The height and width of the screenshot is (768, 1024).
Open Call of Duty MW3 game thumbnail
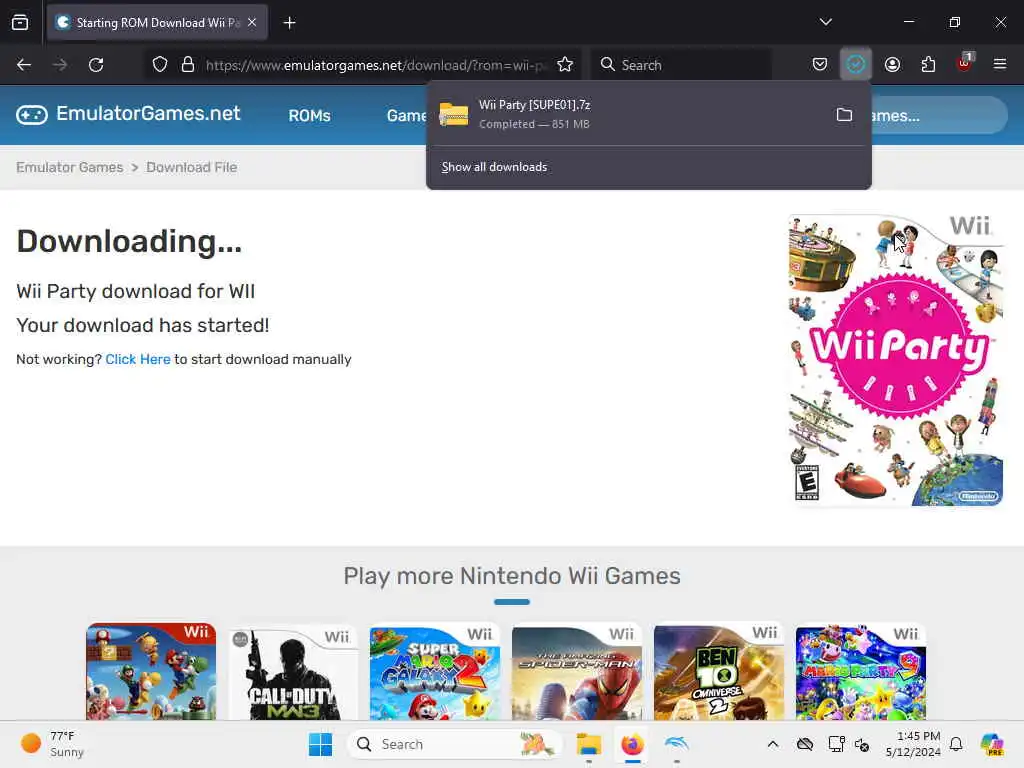click(293, 673)
